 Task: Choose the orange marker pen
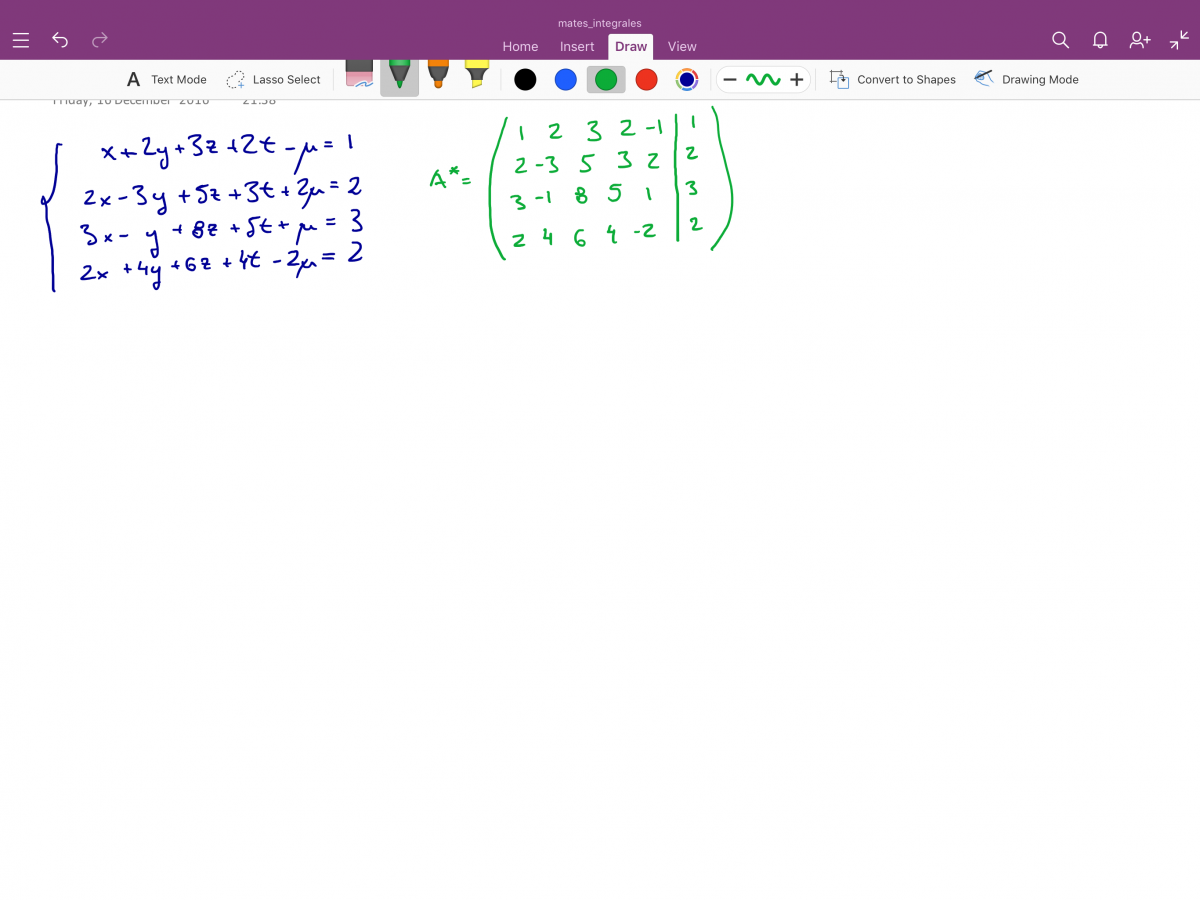[438, 76]
